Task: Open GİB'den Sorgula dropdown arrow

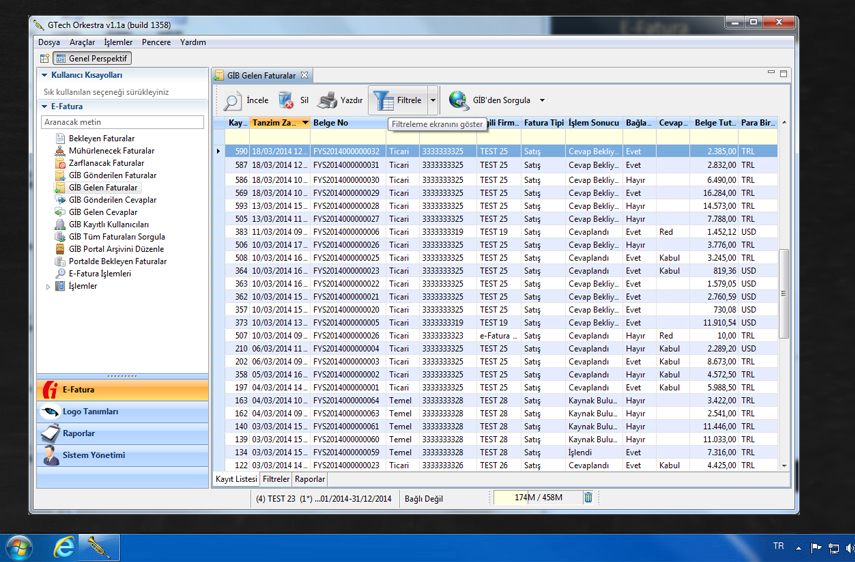Action: 542,100
